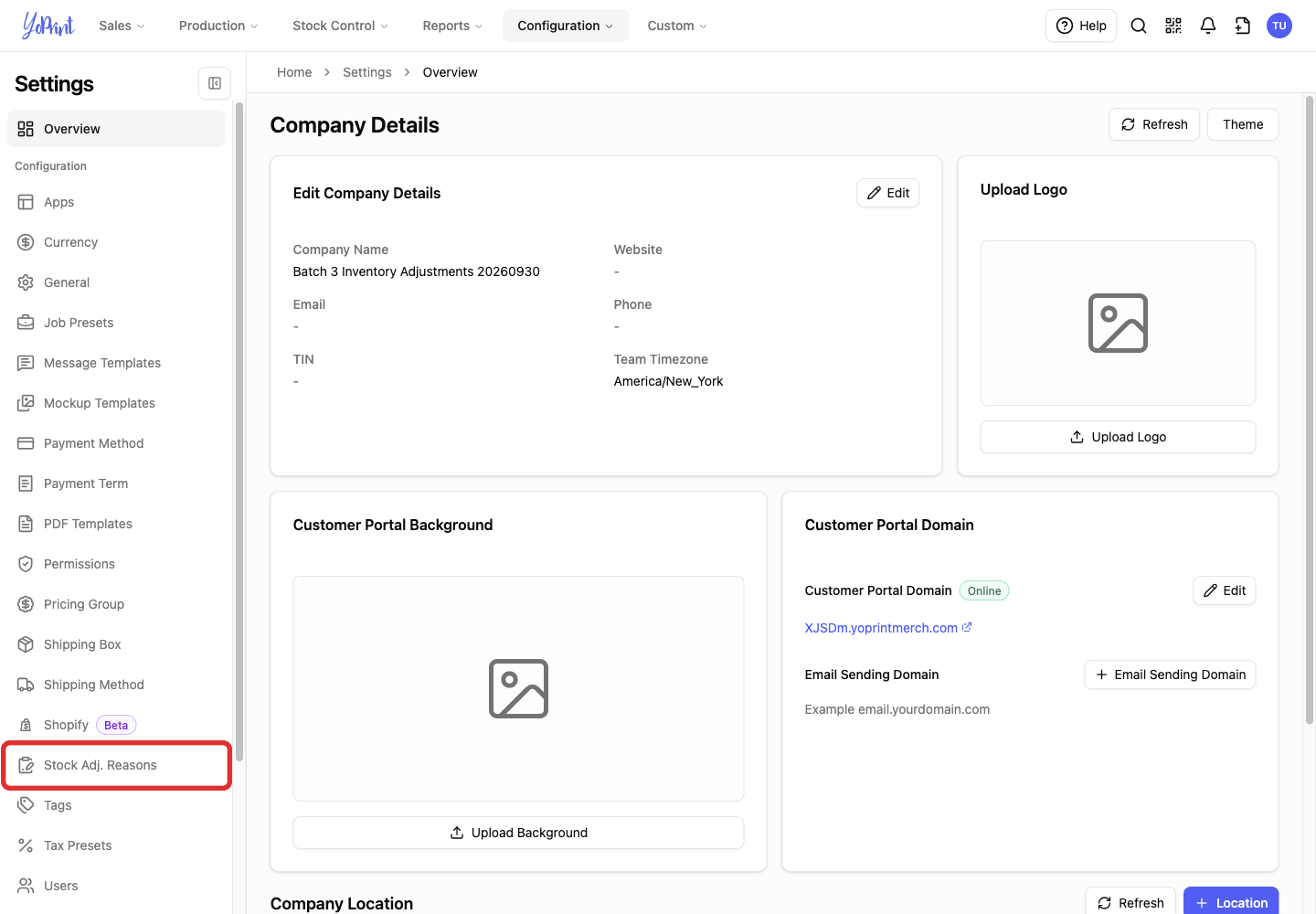The height and width of the screenshot is (914, 1316).
Task: Open Currency settings
Action: coord(116,242)
